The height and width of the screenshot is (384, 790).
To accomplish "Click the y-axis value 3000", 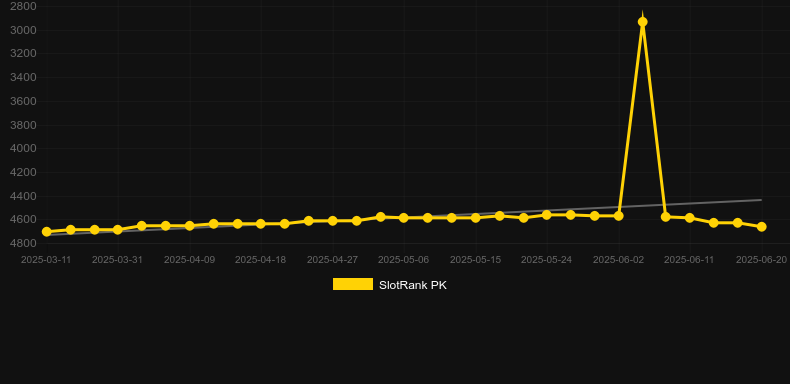I will 23,30.
